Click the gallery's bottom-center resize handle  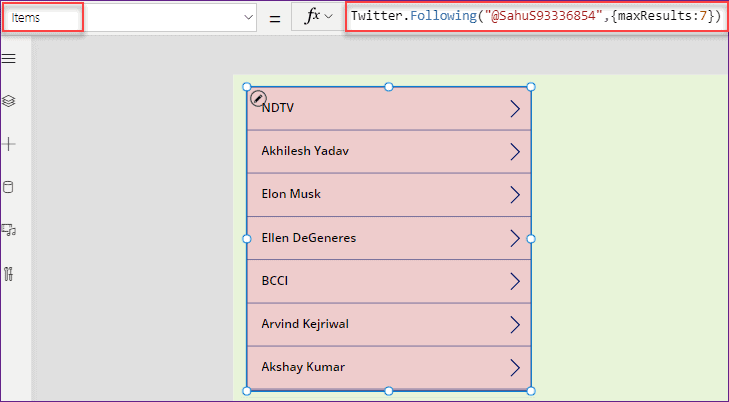coord(389,391)
